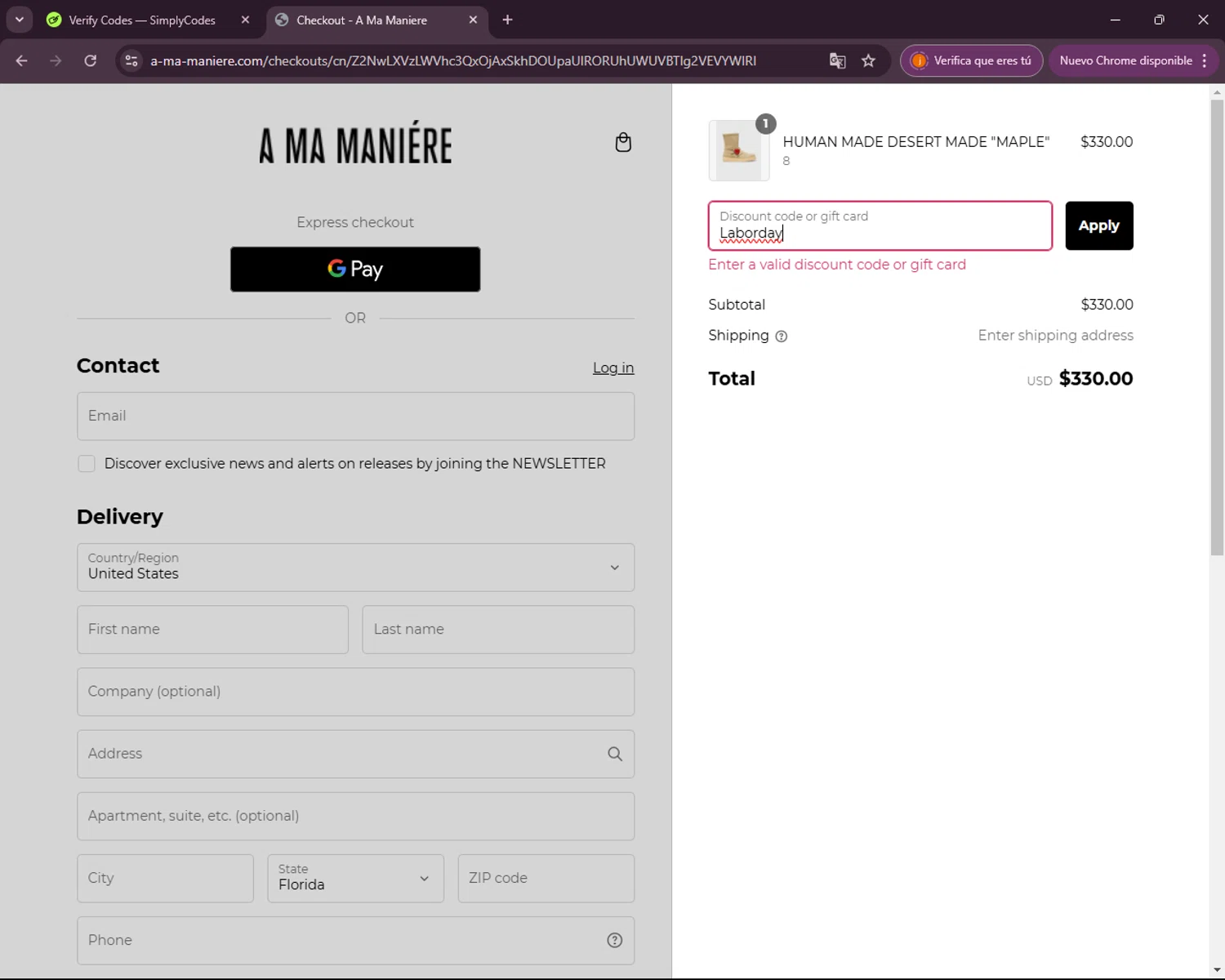Click product name HUMAN MADE DESERT MADE "MAPLE"
The height and width of the screenshot is (980, 1225).
point(916,142)
